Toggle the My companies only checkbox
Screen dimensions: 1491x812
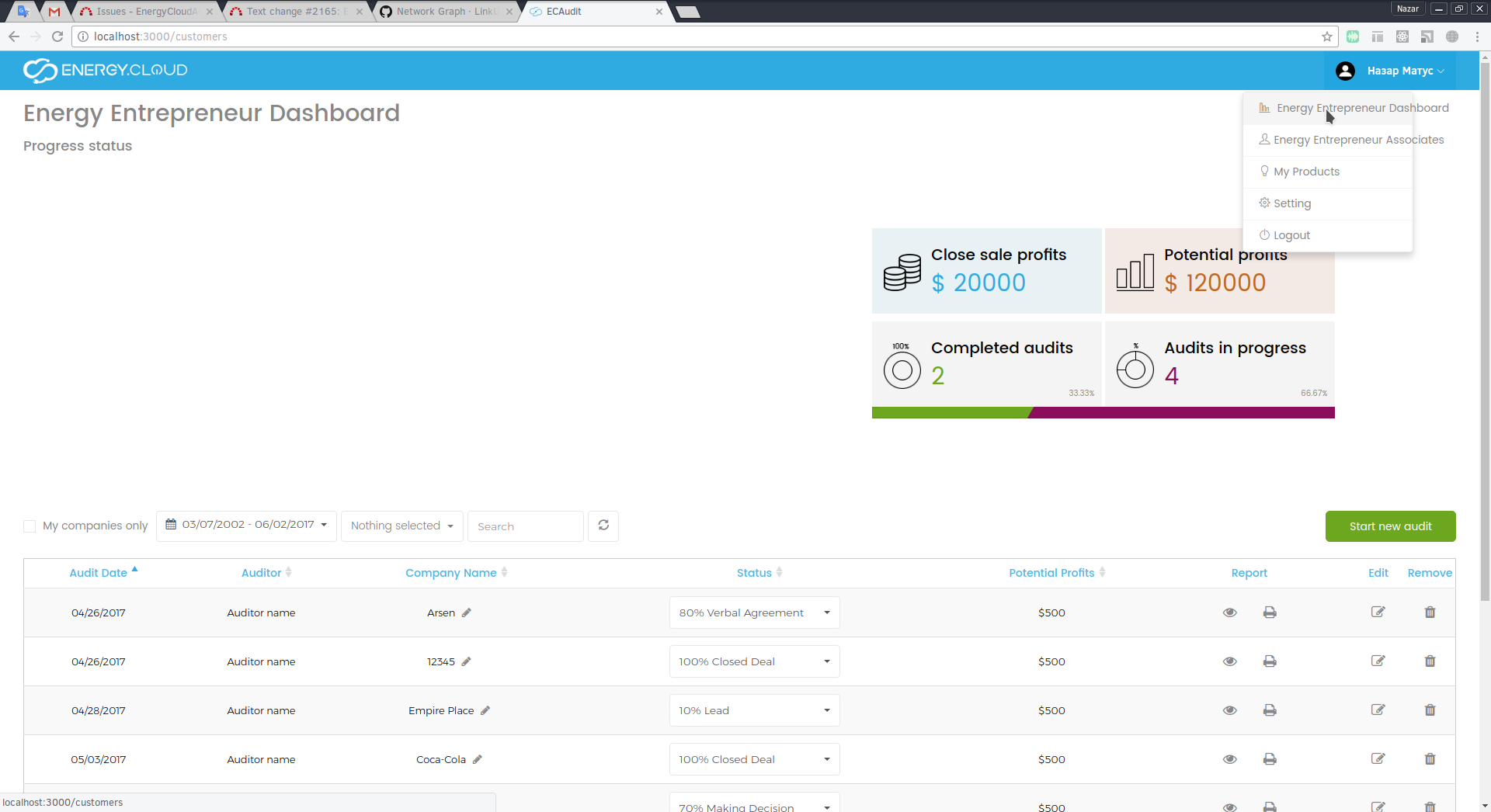(x=30, y=526)
